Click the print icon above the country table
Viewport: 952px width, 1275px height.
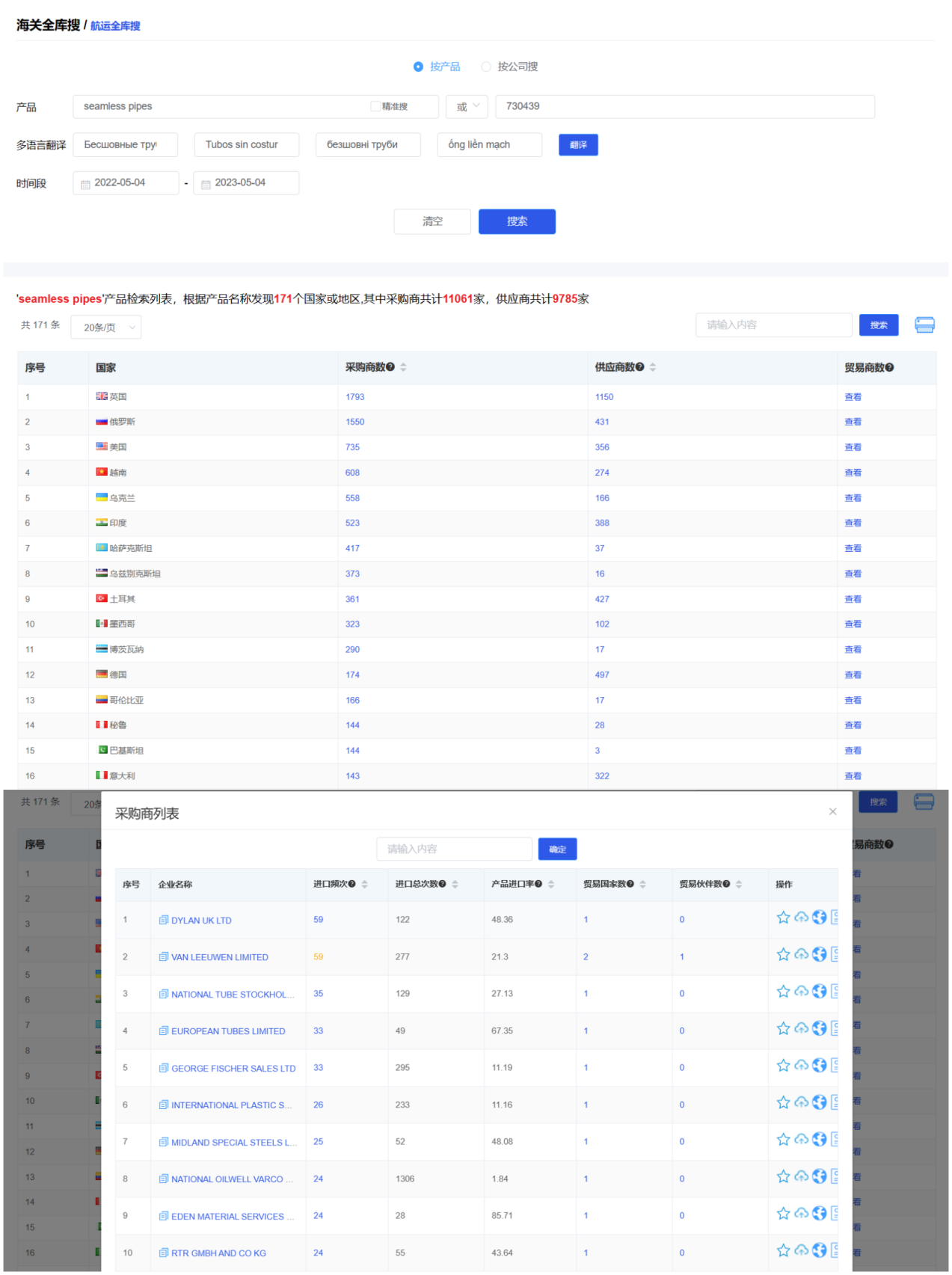point(924,325)
